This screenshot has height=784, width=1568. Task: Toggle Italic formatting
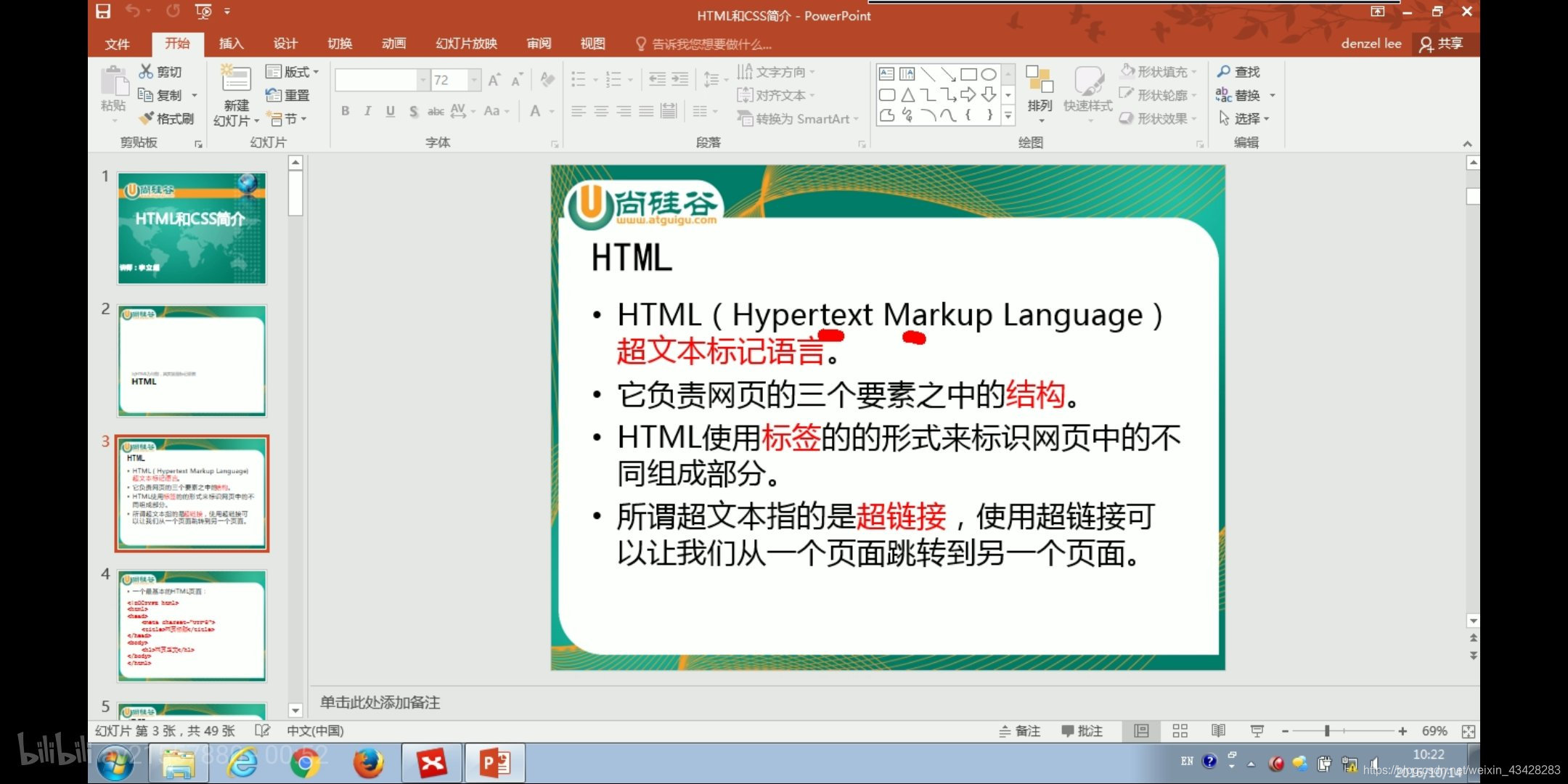368,111
